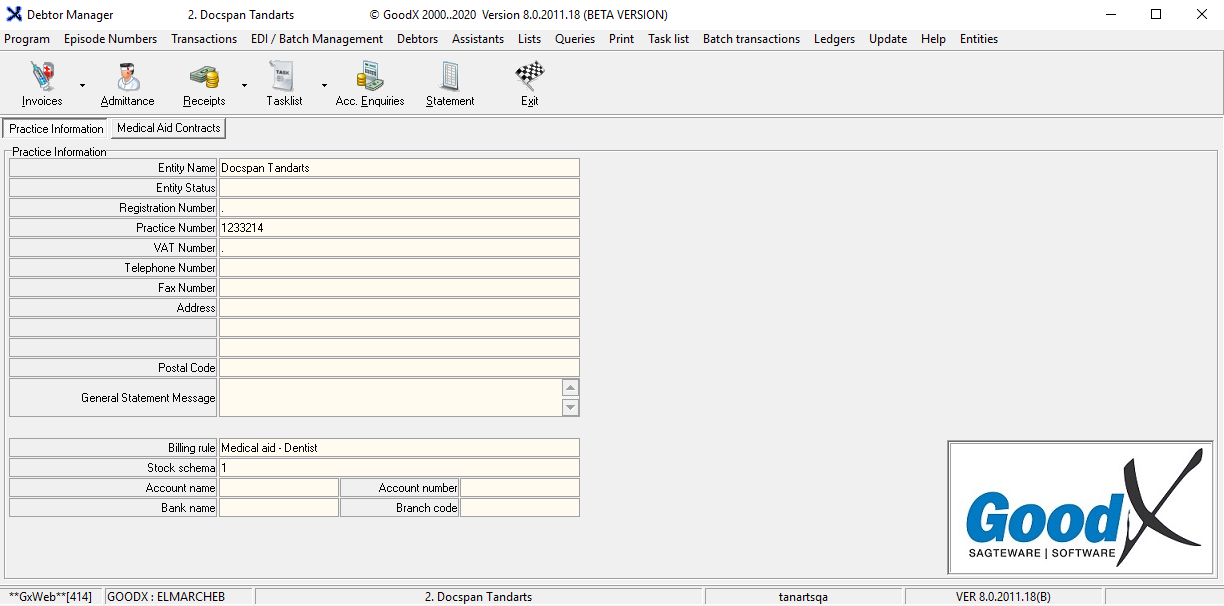Click the Postal Code input field
1224x606 pixels.
(x=399, y=368)
